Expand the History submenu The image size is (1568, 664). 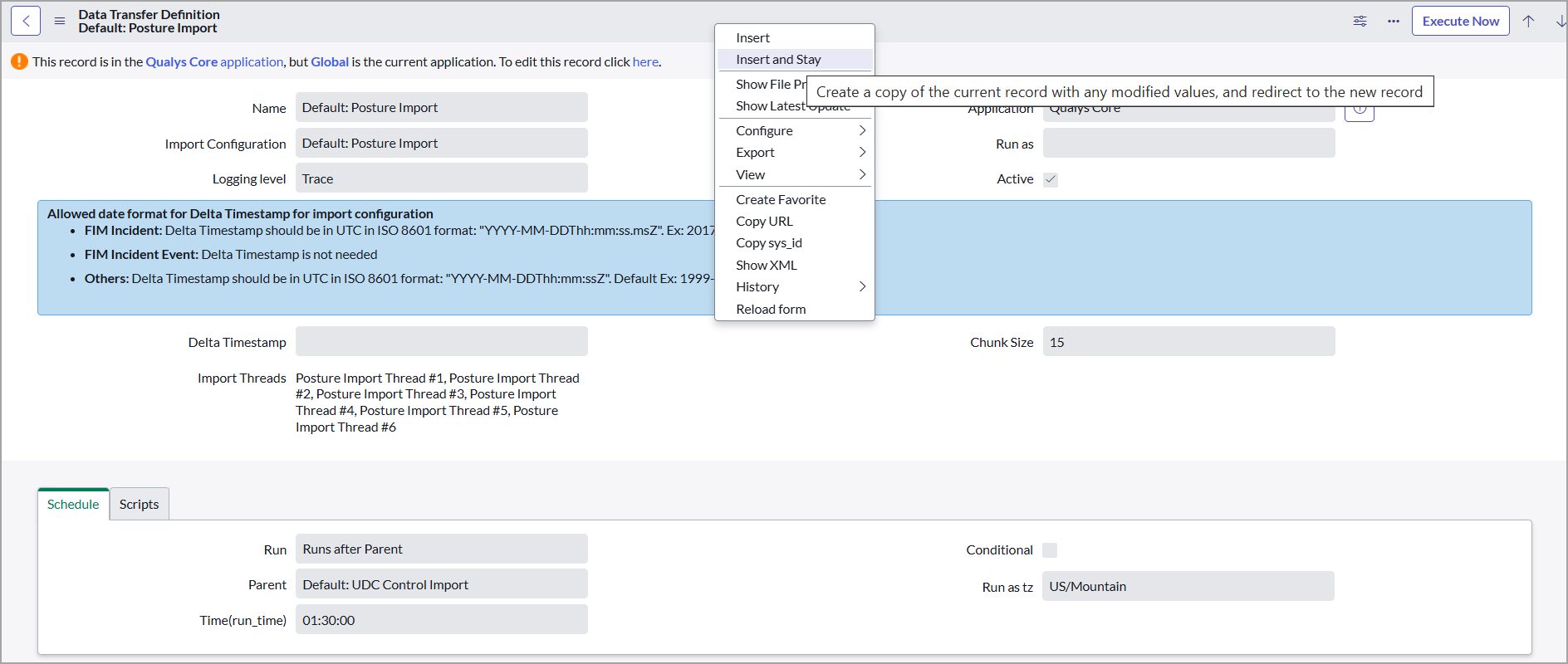click(x=795, y=286)
